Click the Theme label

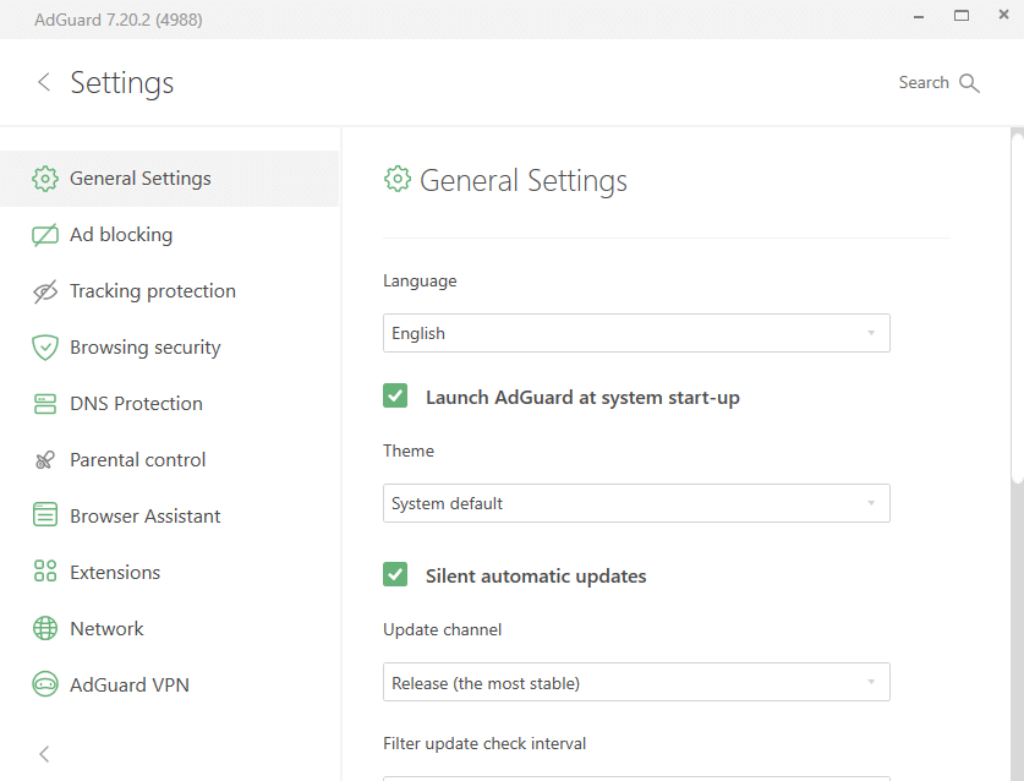tap(408, 451)
